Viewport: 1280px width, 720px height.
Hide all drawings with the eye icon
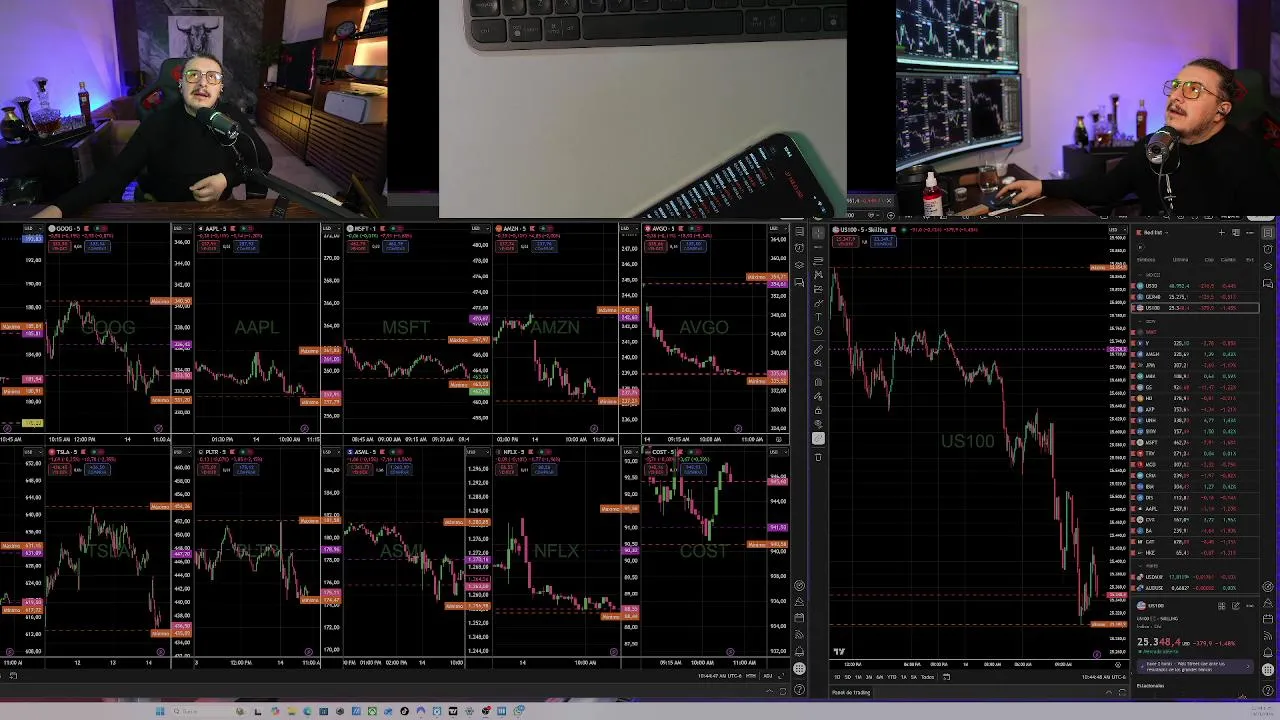tap(818, 423)
